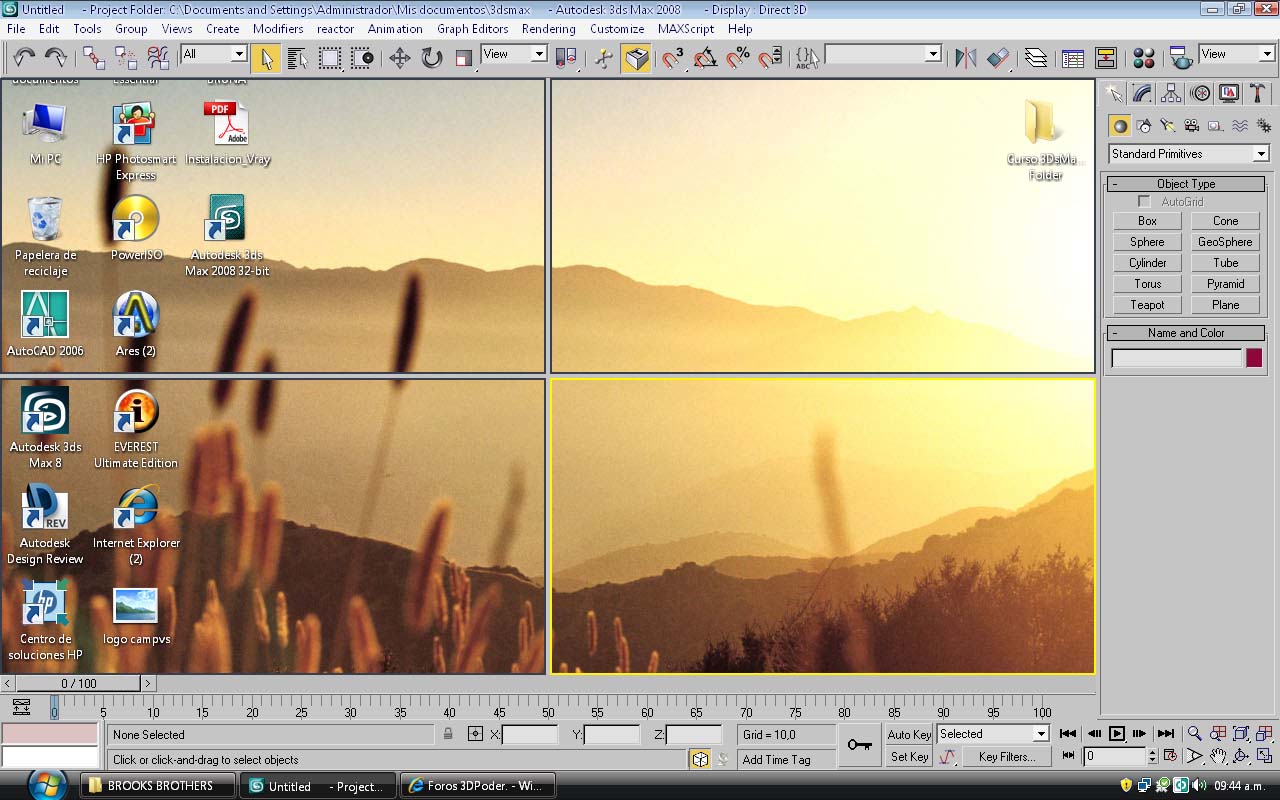Open the Material Editor from toolbar
Screen dimensions: 1280x800
[x=1144, y=58]
